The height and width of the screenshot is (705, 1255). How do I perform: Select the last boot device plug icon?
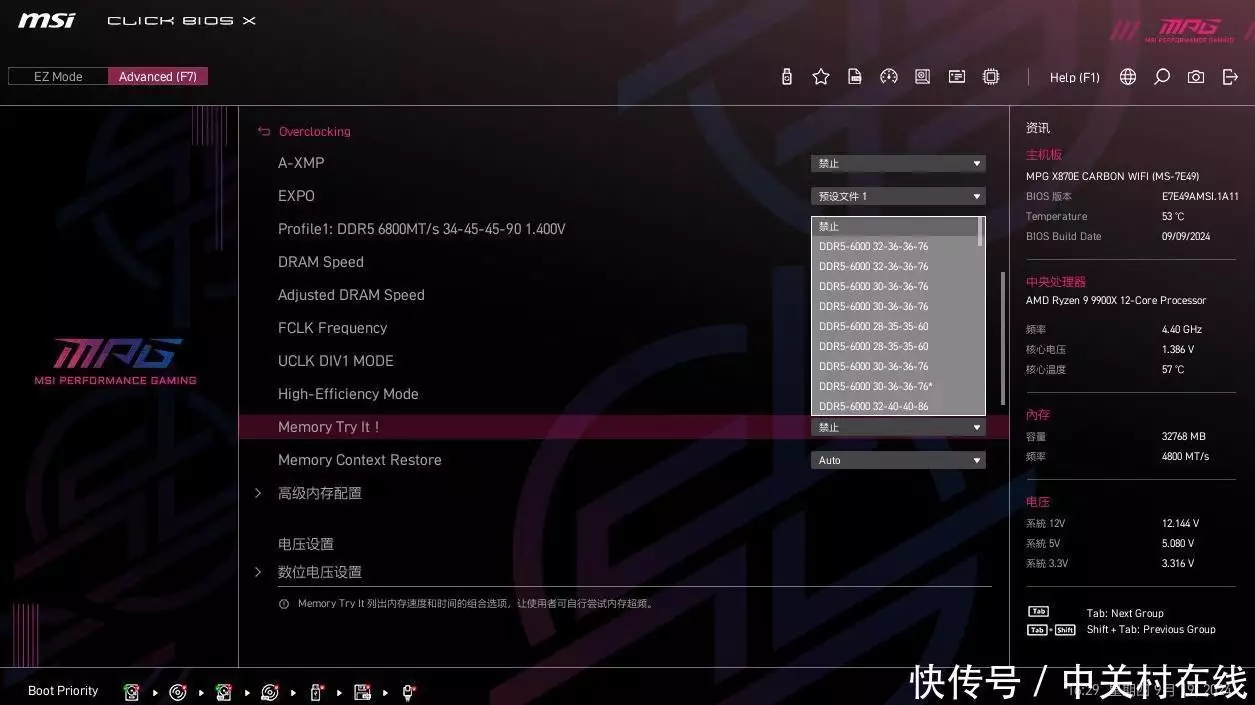point(408,692)
